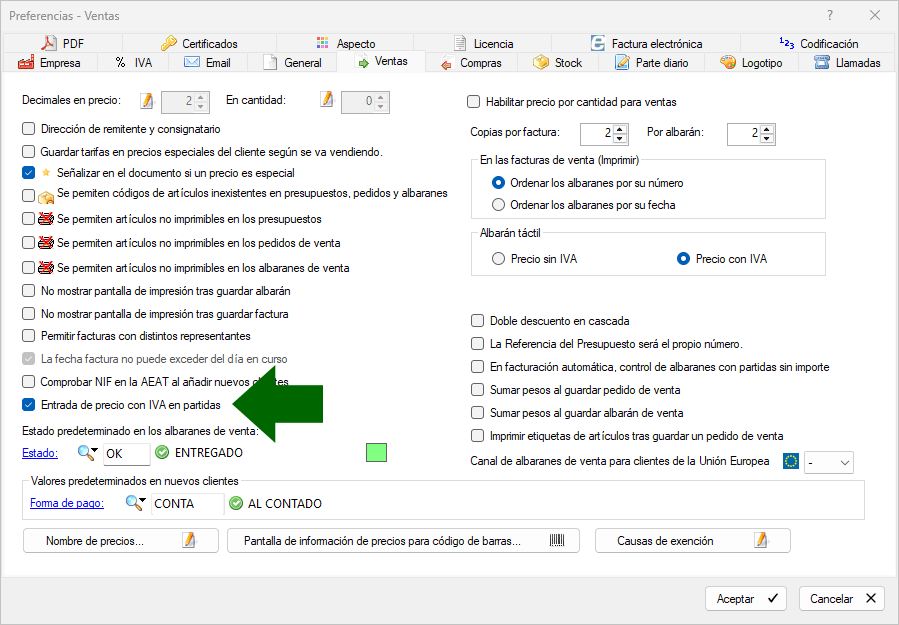This screenshot has width=899, height=625.
Task: Increase Copias por factura with up arrow
Action: 620,128
